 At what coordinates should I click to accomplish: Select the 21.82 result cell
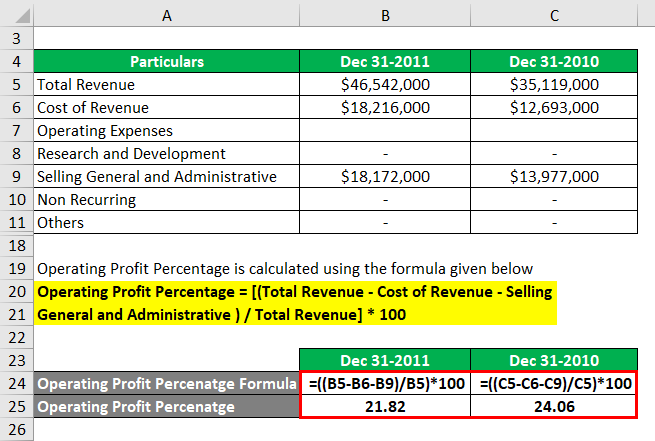(x=385, y=406)
